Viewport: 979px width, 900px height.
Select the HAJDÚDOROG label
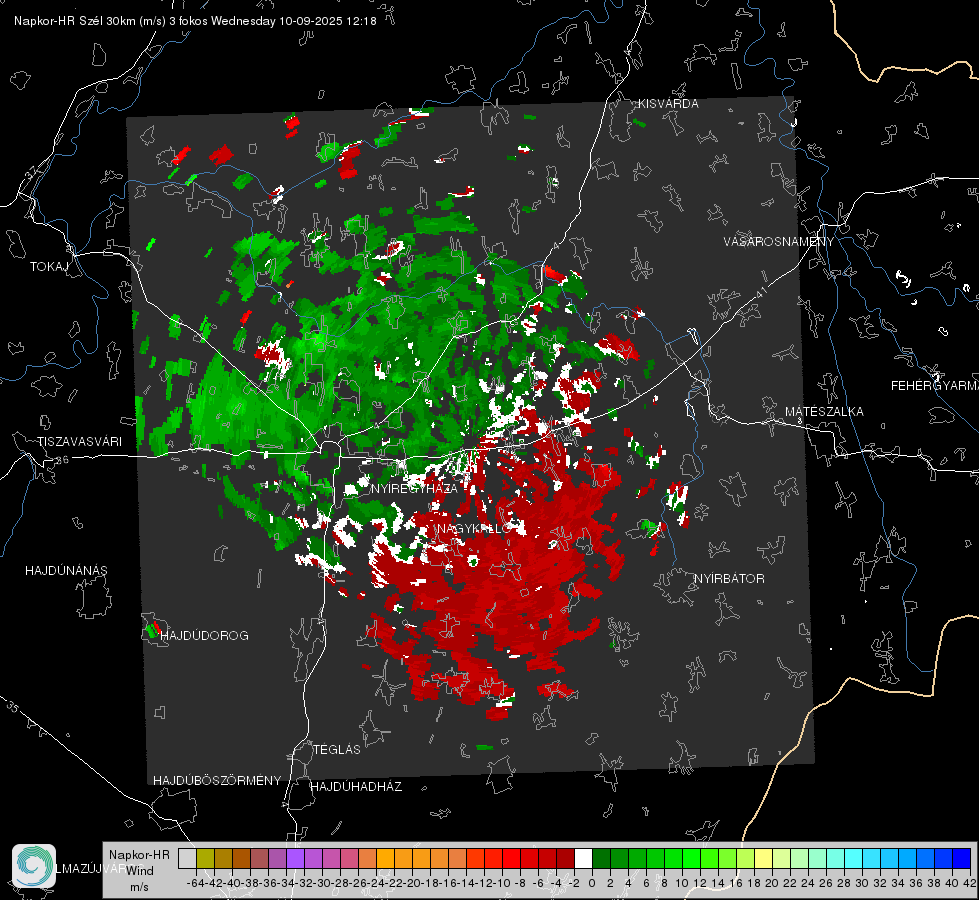[x=204, y=636]
